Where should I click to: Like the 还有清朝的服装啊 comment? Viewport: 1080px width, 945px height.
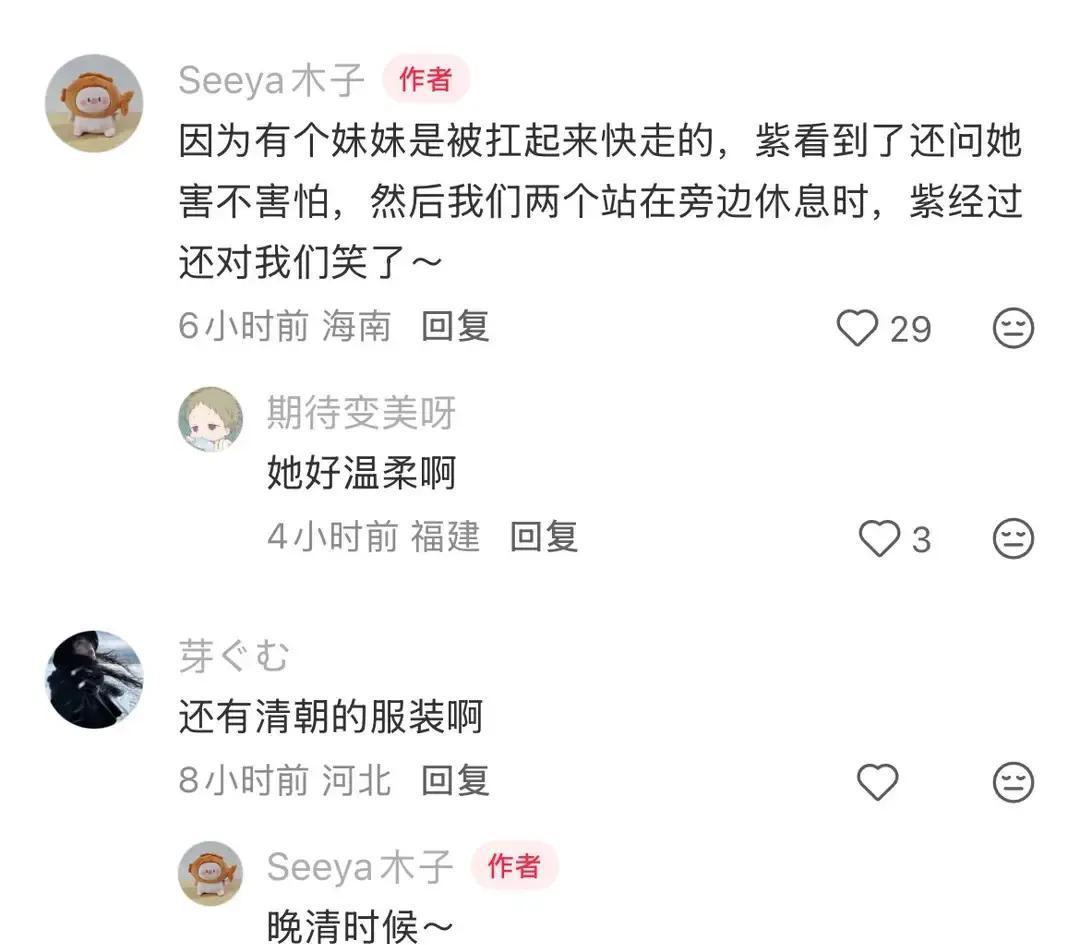tap(878, 782)
